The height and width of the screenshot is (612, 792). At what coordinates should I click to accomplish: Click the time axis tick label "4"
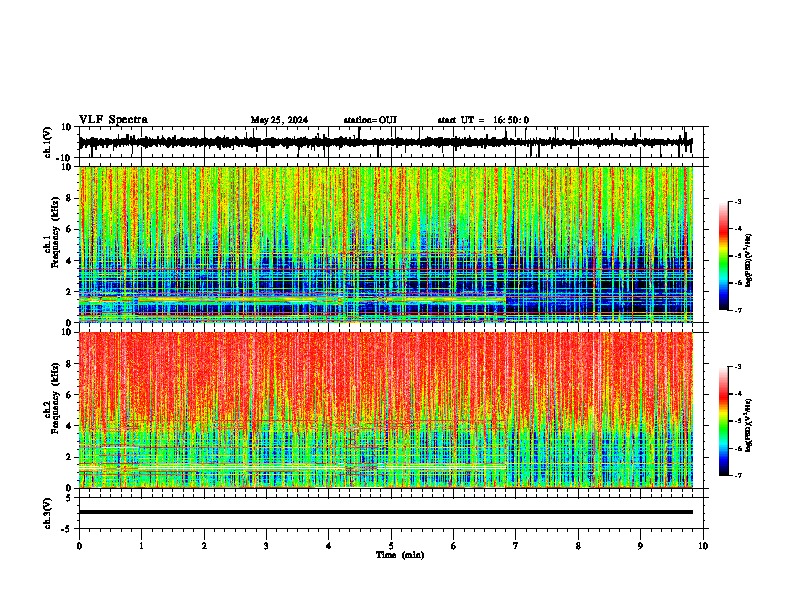pos(328,546)
